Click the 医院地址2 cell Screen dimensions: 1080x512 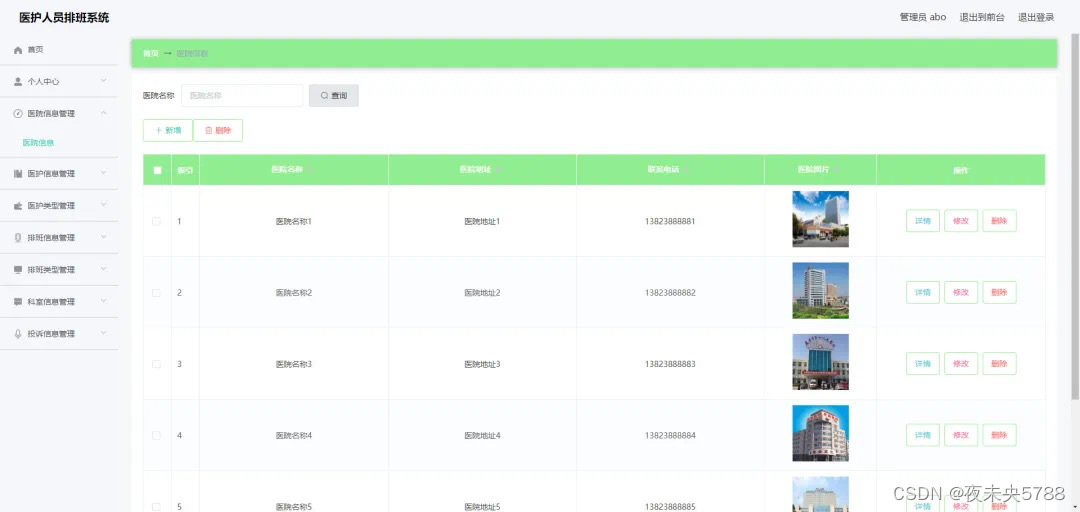coord(482,293)
